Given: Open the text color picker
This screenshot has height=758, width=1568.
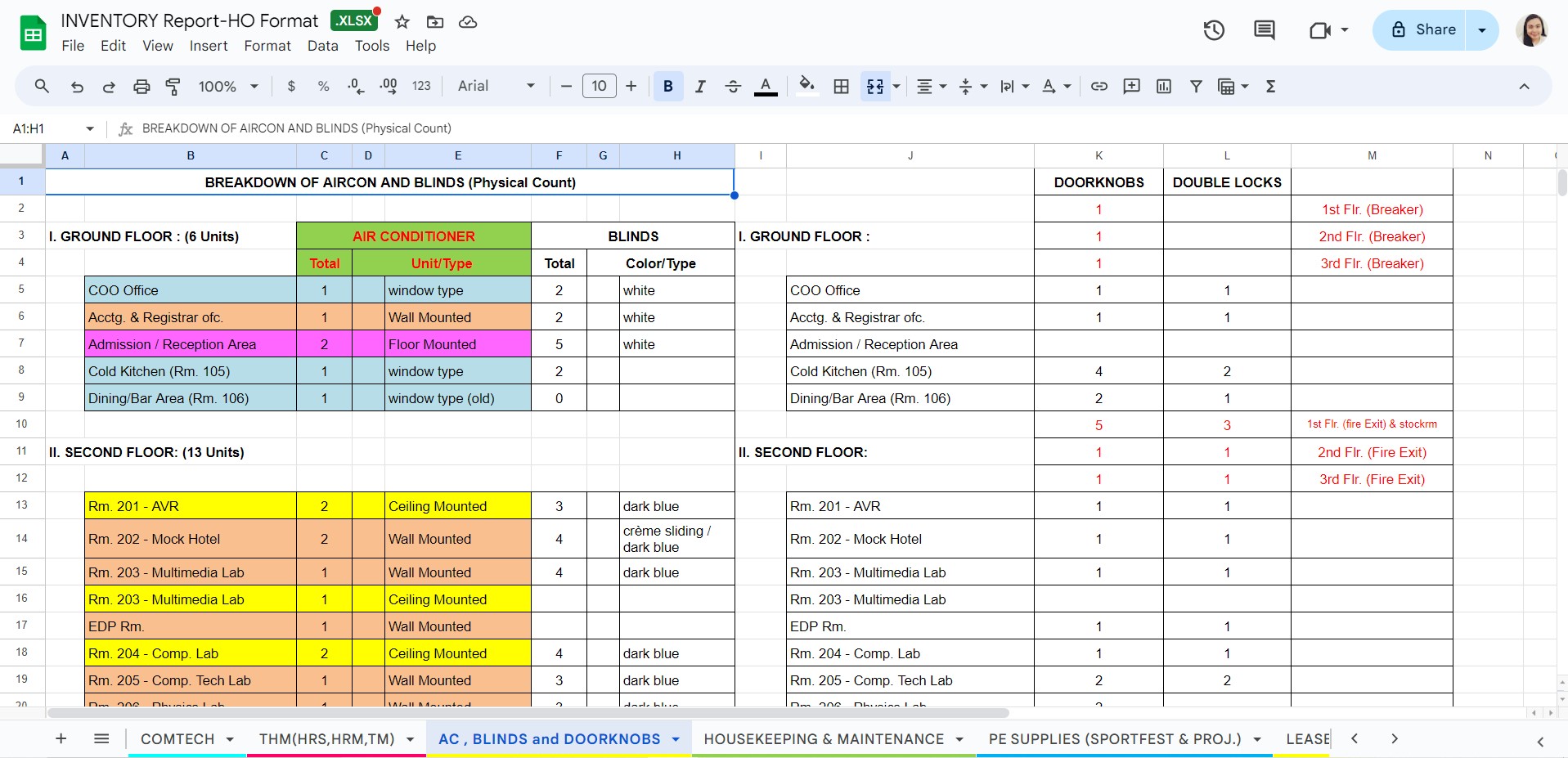Looking at the screenshot, I should pyautogui.click(x=766, y=86).
